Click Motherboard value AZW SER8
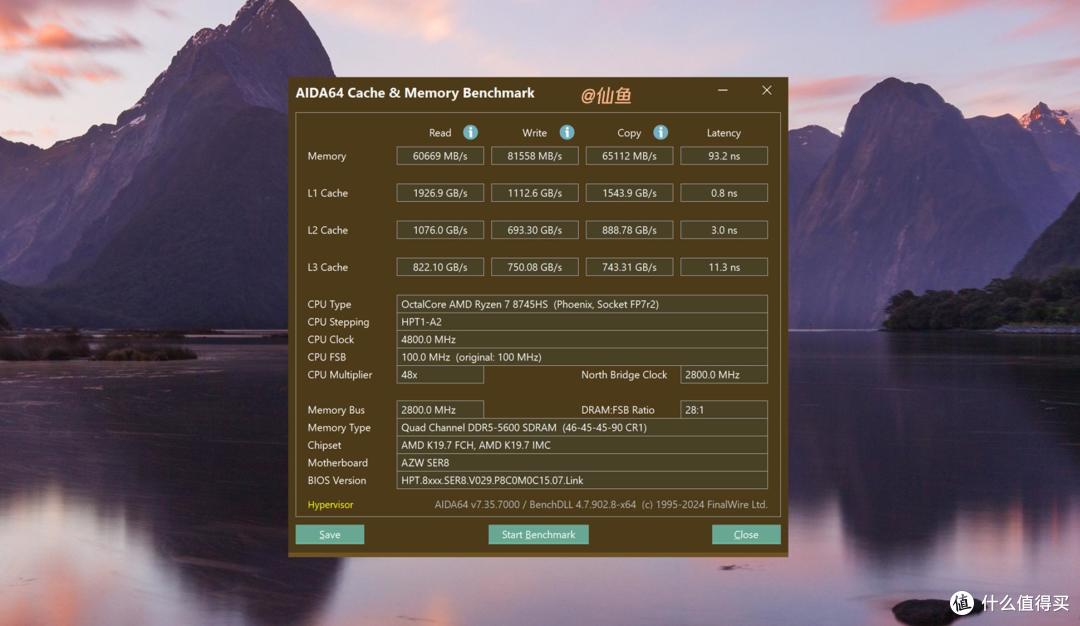Screen dimensions: 1080x626 582,463
